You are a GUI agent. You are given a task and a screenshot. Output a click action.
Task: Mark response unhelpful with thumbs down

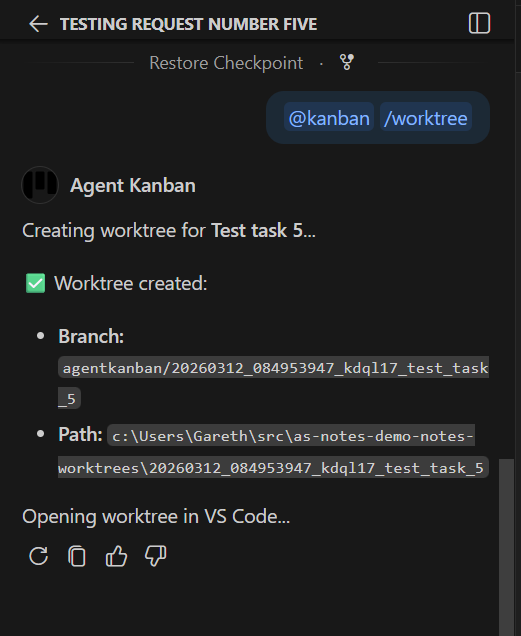155,556
